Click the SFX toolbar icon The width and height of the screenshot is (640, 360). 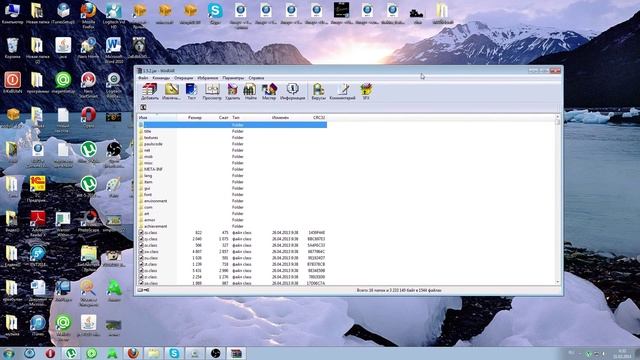366,91
